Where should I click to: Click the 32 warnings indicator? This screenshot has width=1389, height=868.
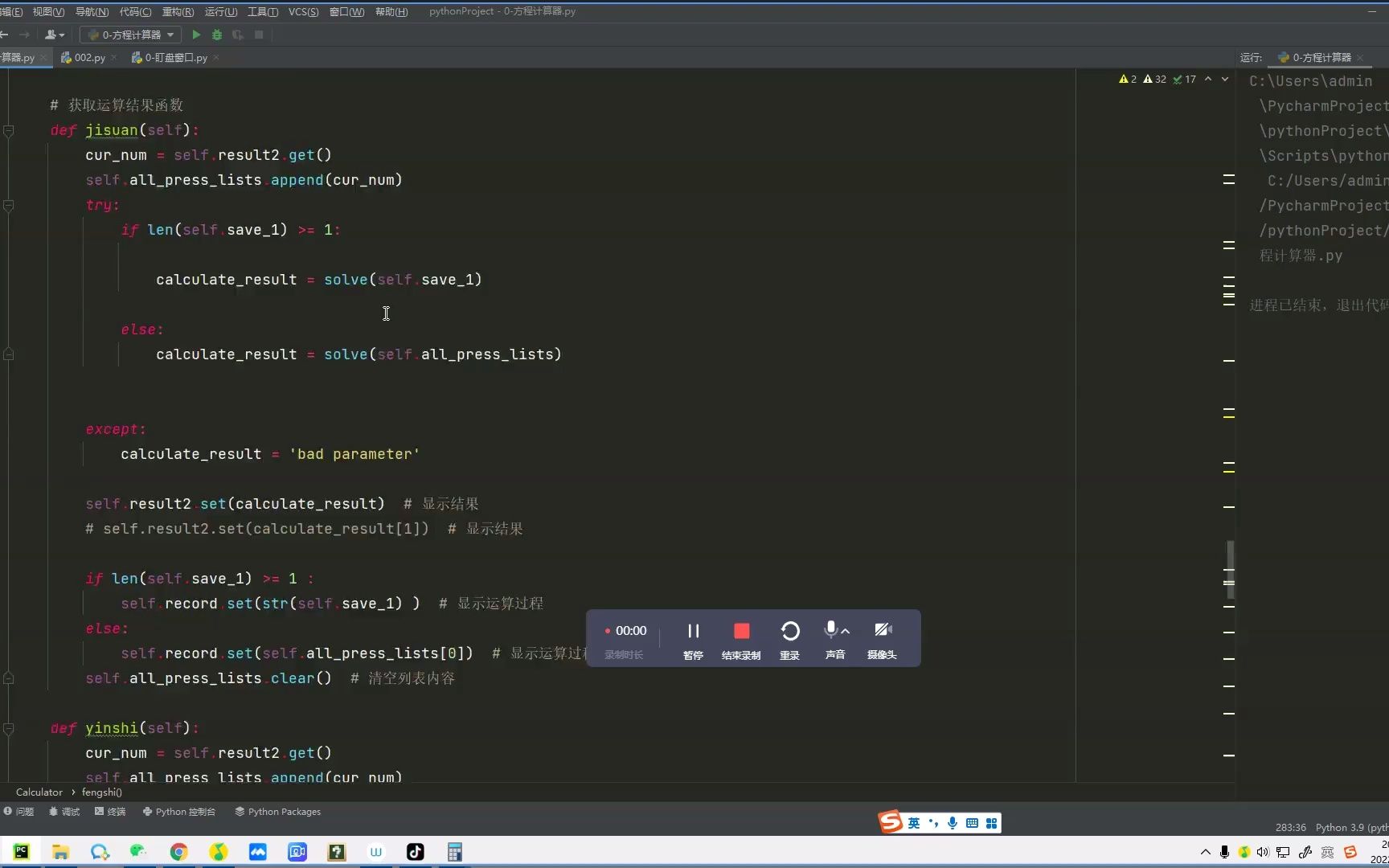pos(1154,79)
